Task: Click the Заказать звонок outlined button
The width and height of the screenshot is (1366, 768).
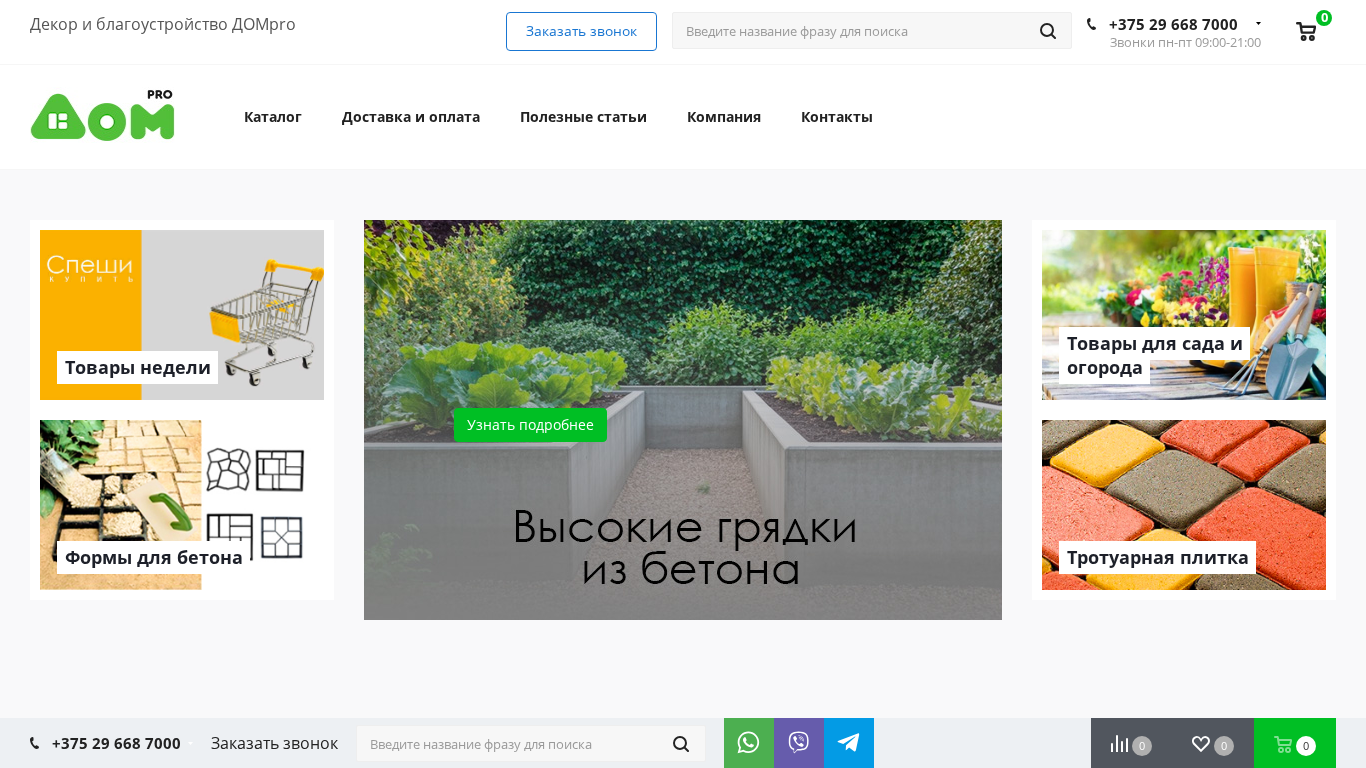Action: 581,31
